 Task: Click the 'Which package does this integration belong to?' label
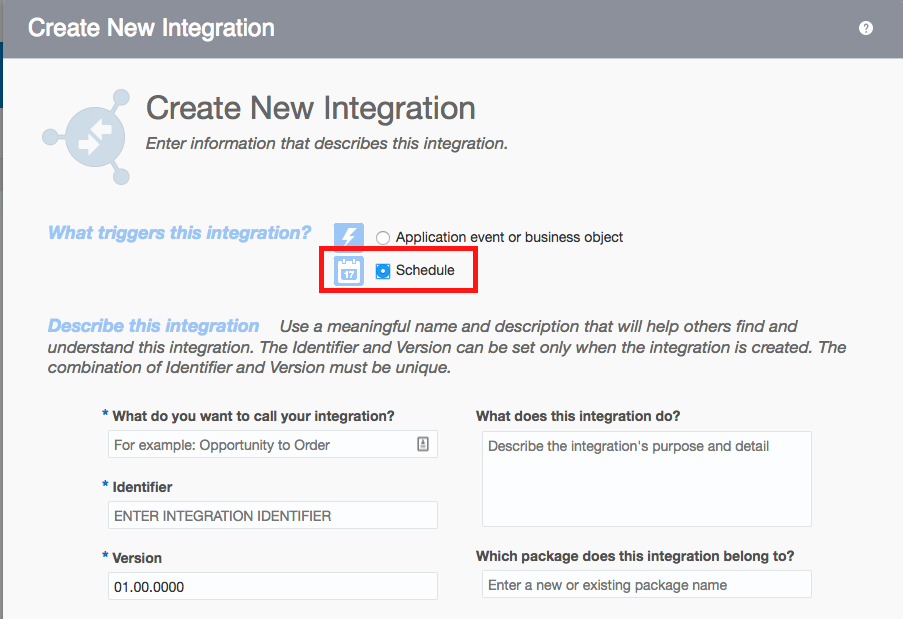pyautogui.click(x=641, y=556)
